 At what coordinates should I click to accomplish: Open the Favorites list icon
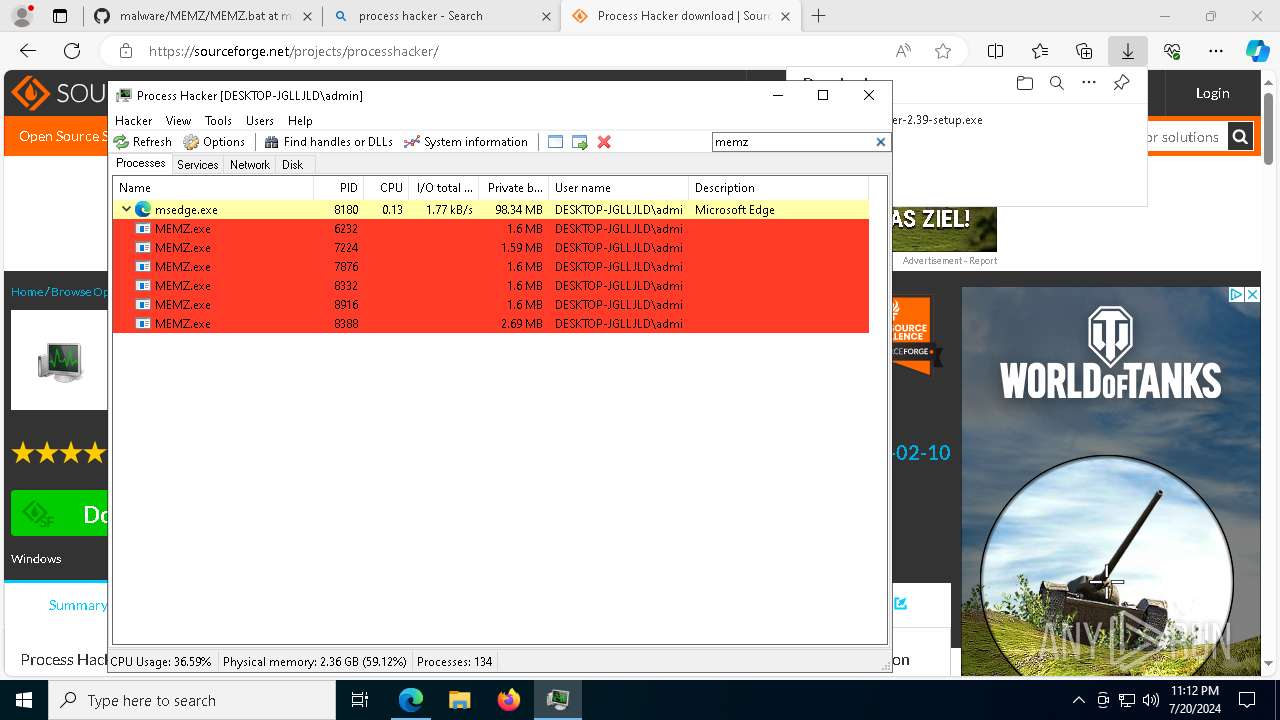[x=1040, y=51]
